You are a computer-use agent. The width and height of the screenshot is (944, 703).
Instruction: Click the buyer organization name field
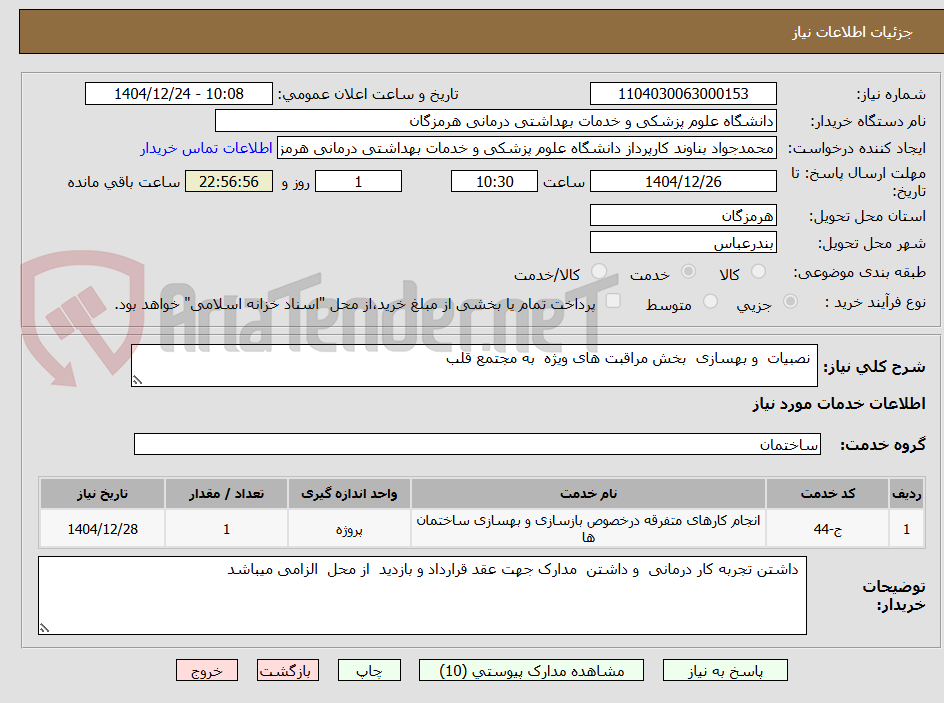[495, 121]
